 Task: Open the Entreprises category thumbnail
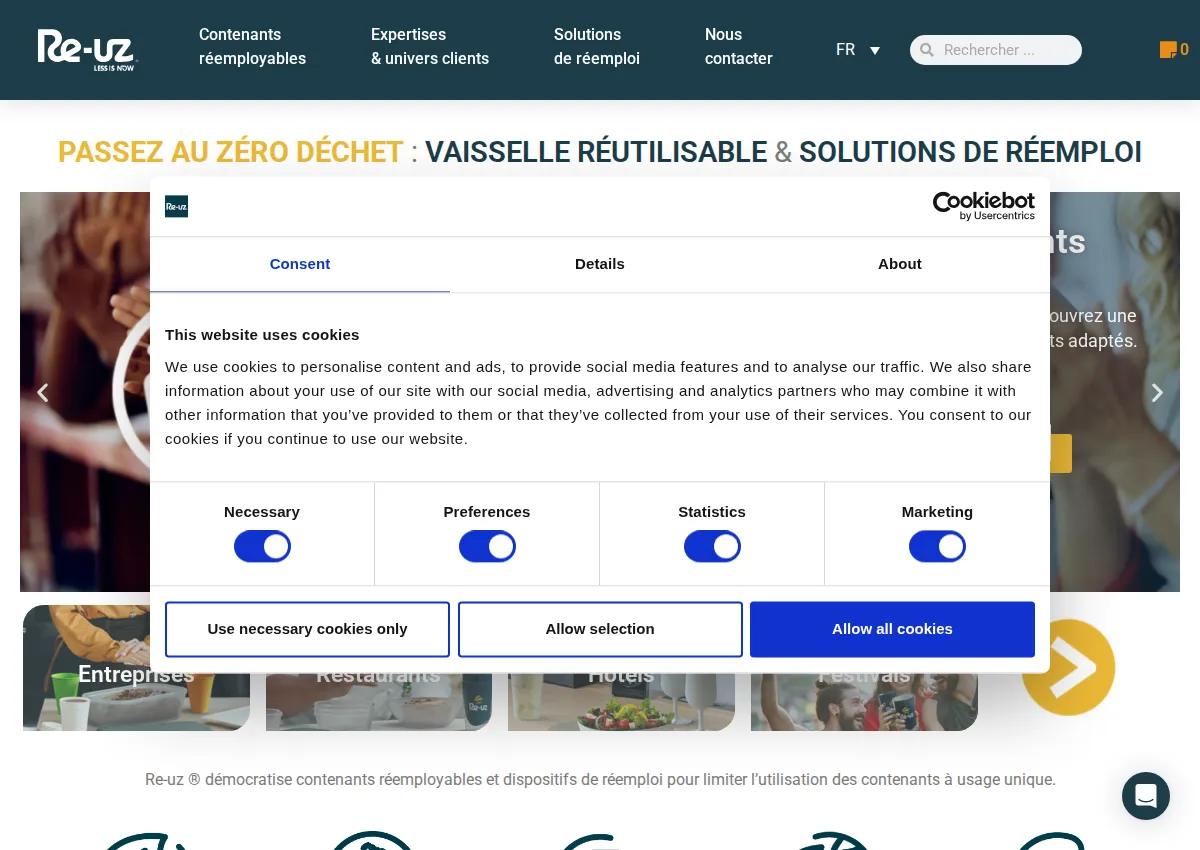[136, 668]
